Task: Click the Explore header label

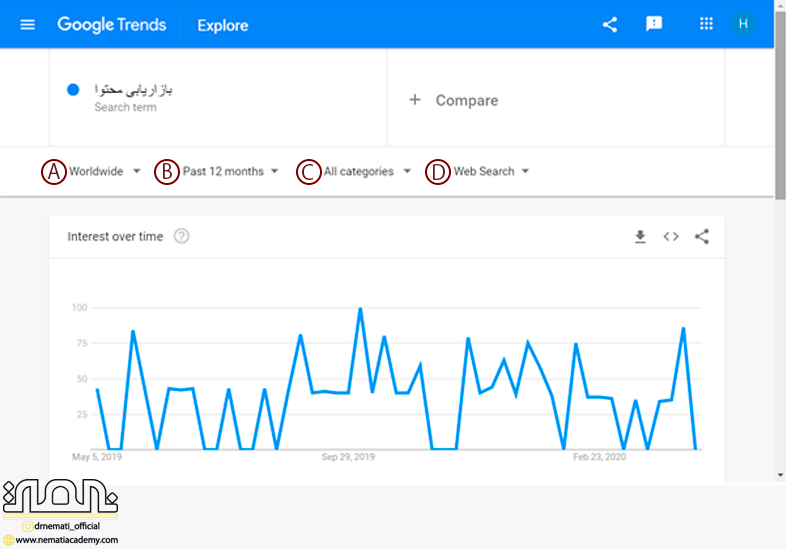Action: coord(223,25)
